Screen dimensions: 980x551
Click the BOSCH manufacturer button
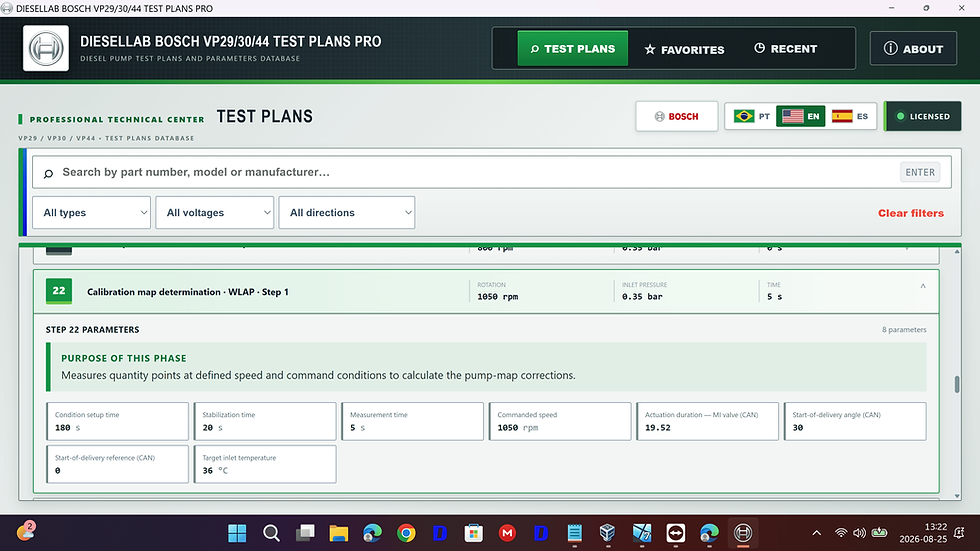click(x=677, y=116)
